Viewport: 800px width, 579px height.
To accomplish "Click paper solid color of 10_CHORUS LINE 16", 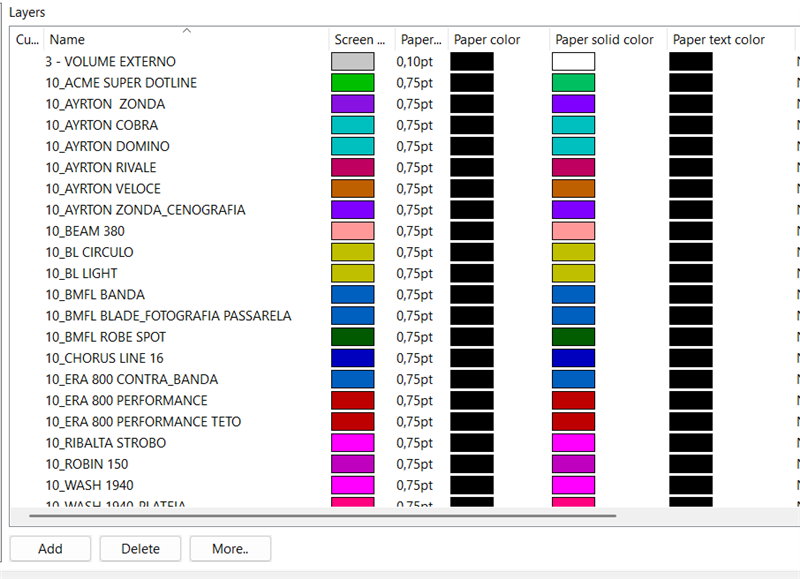I will [x=573, y=358].
